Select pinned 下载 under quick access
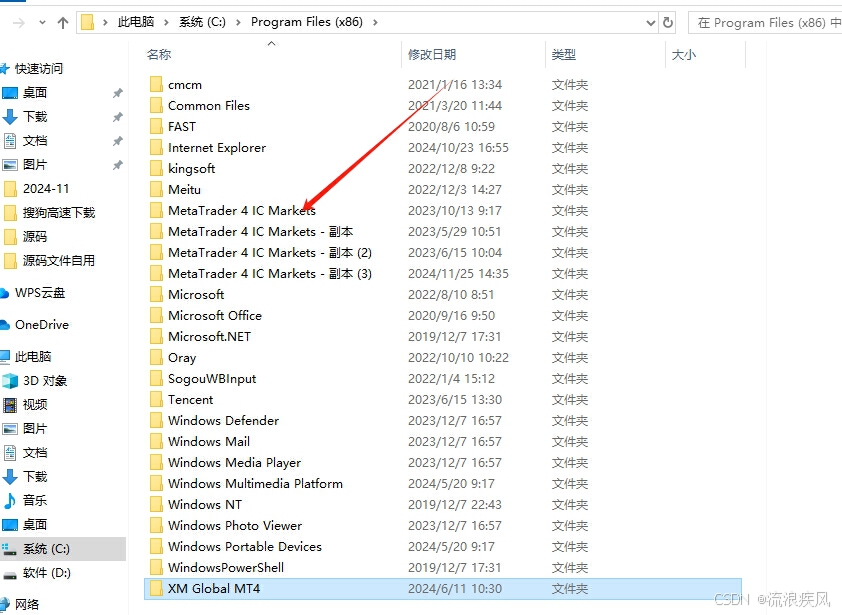 tap(35, 117)
